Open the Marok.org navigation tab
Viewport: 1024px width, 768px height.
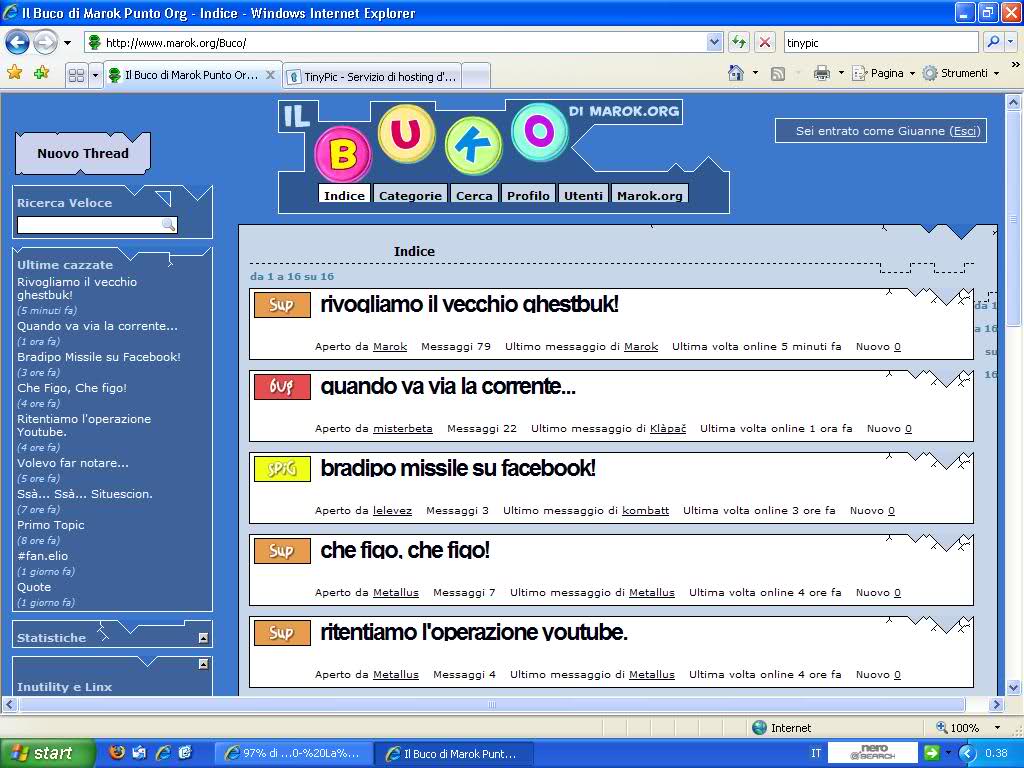pyautogui.click(x=650, y=195)
